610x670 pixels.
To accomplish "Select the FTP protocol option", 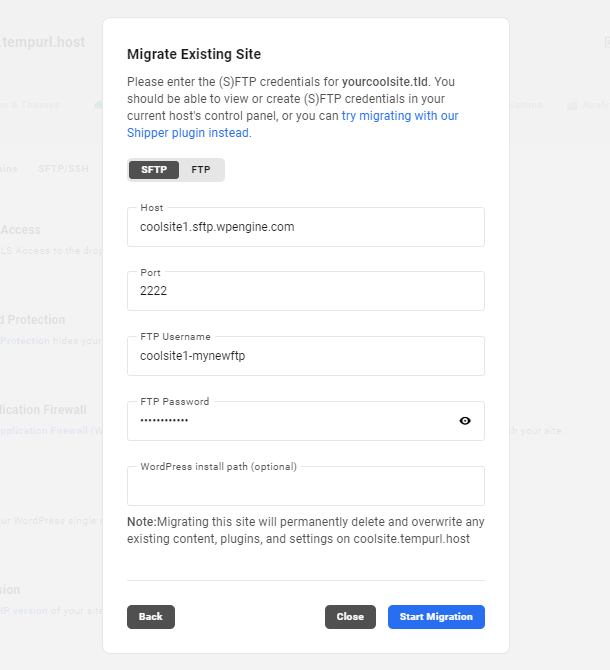I will pos(201,170).
